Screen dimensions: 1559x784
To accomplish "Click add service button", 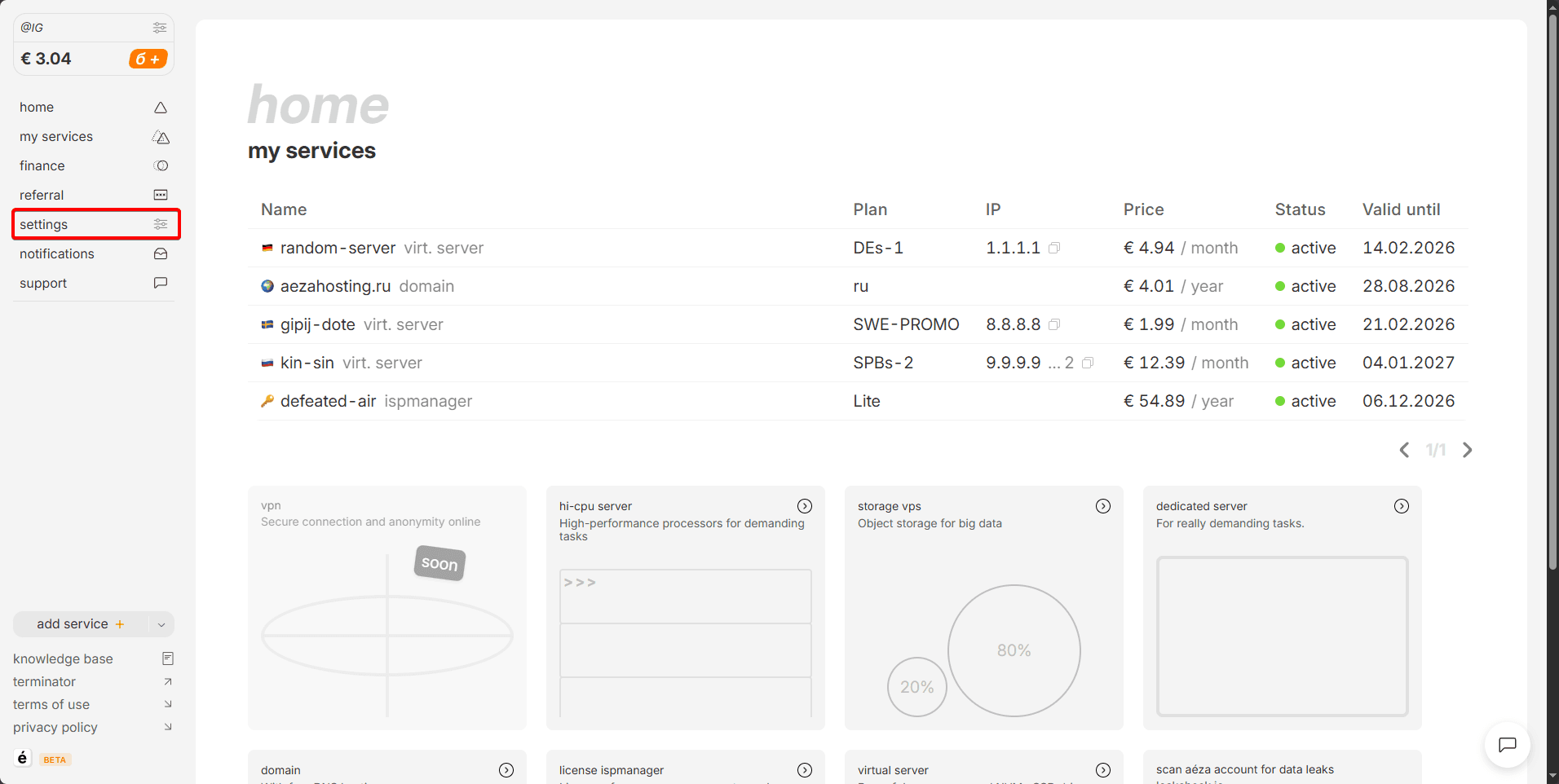I will coord(80,624).
